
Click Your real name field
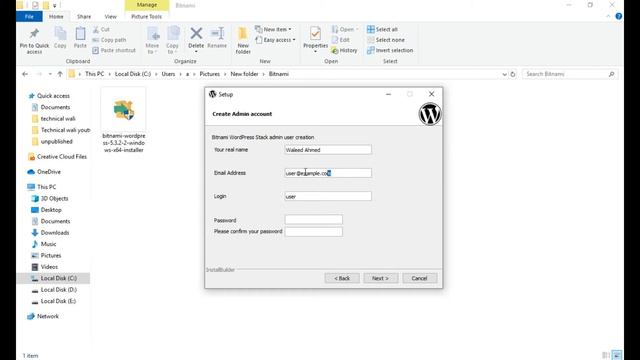coord(328,150)
